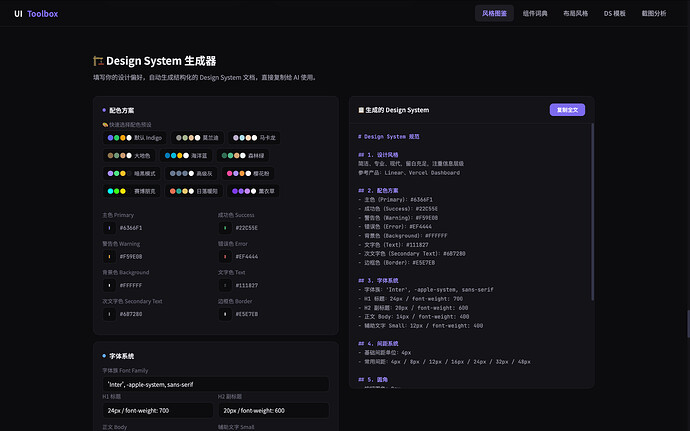Click the page's vertical scrollbar thumb
The width and height of the screenshot is (690, 431).
(x=688, y=324)
